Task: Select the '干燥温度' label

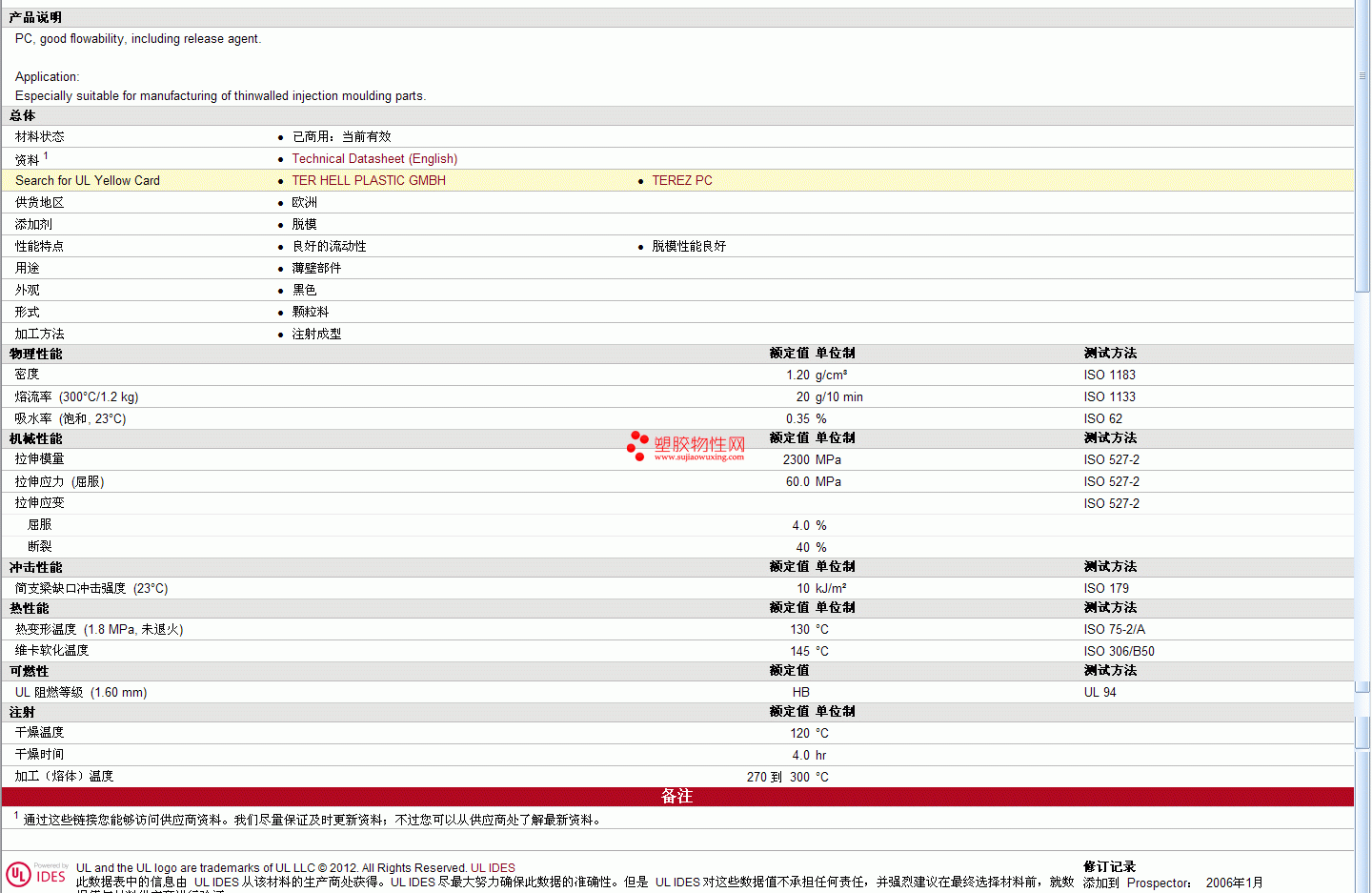Action: pyautogui.click(x=40, y=733)
